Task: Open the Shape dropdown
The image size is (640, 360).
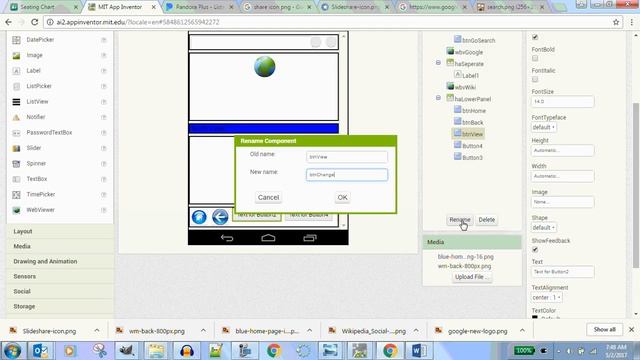Action: click(544, 227)
